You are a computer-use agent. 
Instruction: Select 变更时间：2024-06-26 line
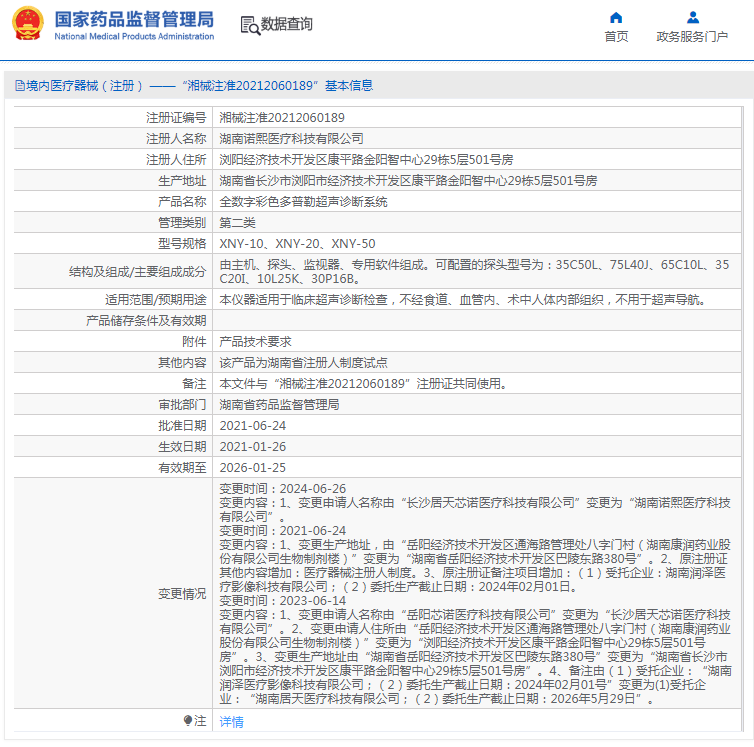point(283,489)
